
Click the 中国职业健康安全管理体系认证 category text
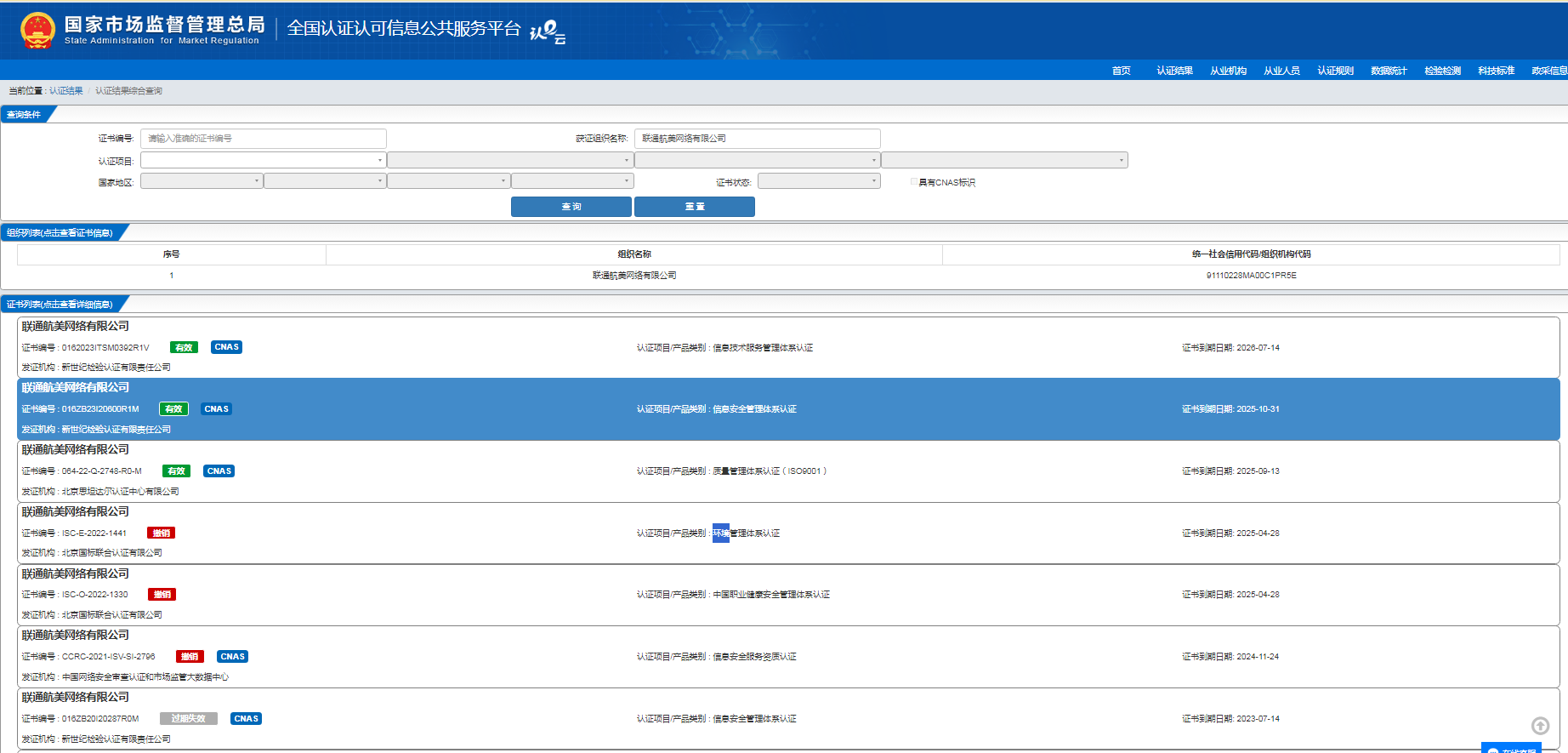tap(771, 595)
